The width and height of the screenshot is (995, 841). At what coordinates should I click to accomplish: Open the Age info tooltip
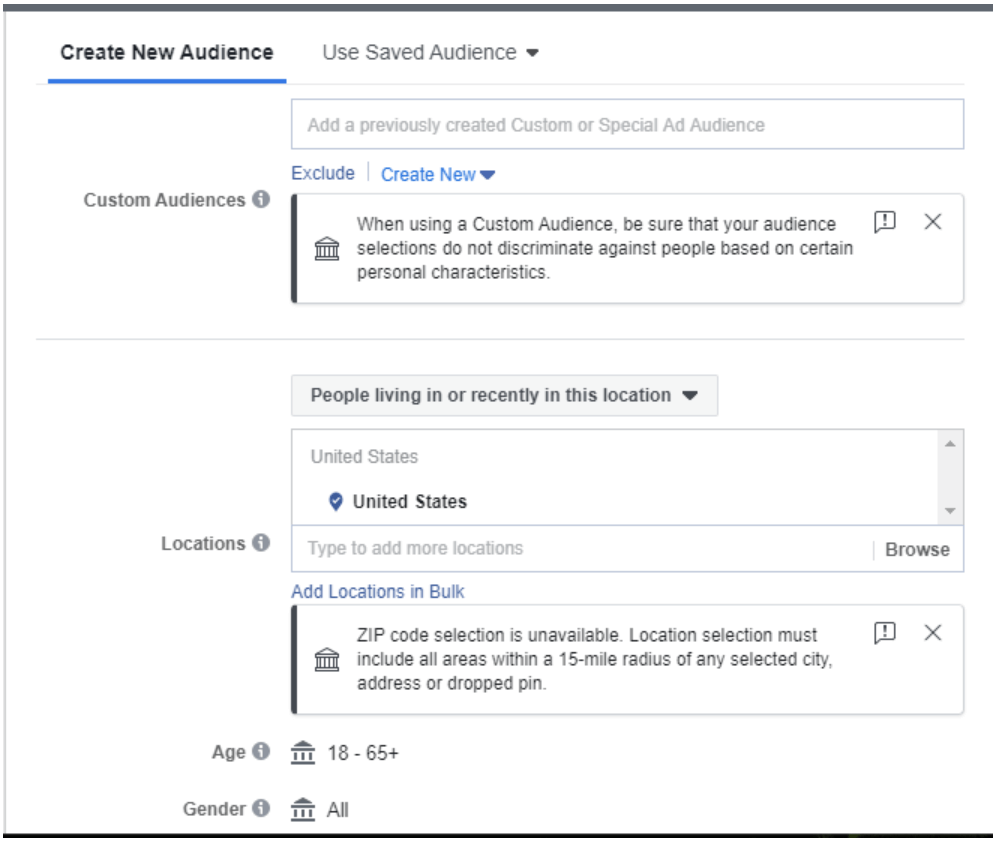tap(261, 752)
